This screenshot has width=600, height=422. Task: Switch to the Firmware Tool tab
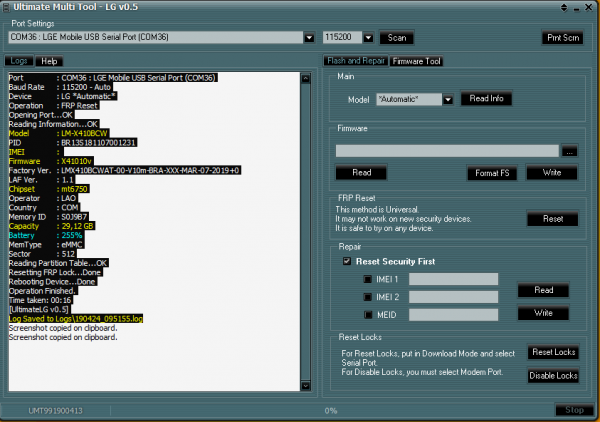coord(416,61)
